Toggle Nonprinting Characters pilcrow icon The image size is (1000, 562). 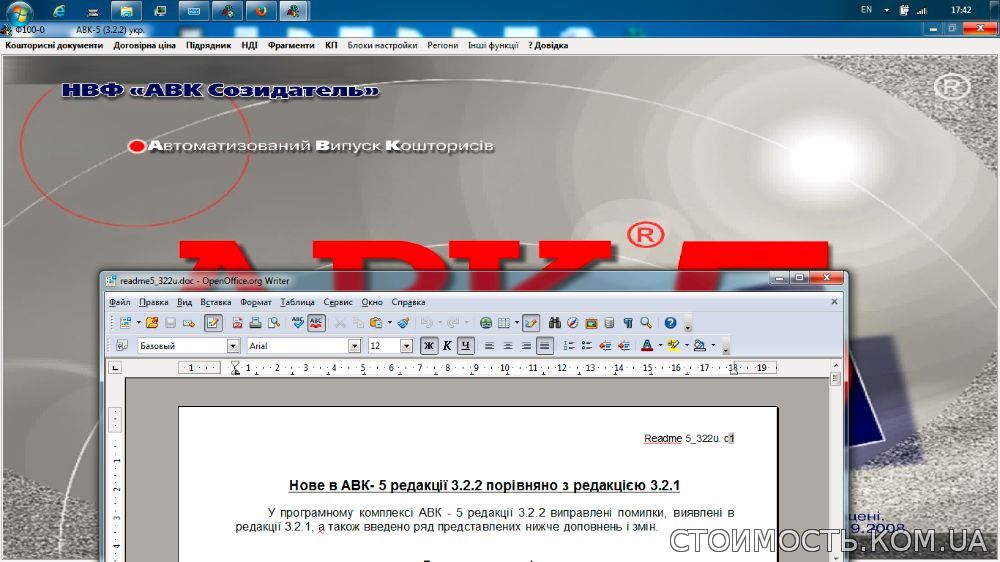click(628, 323)
